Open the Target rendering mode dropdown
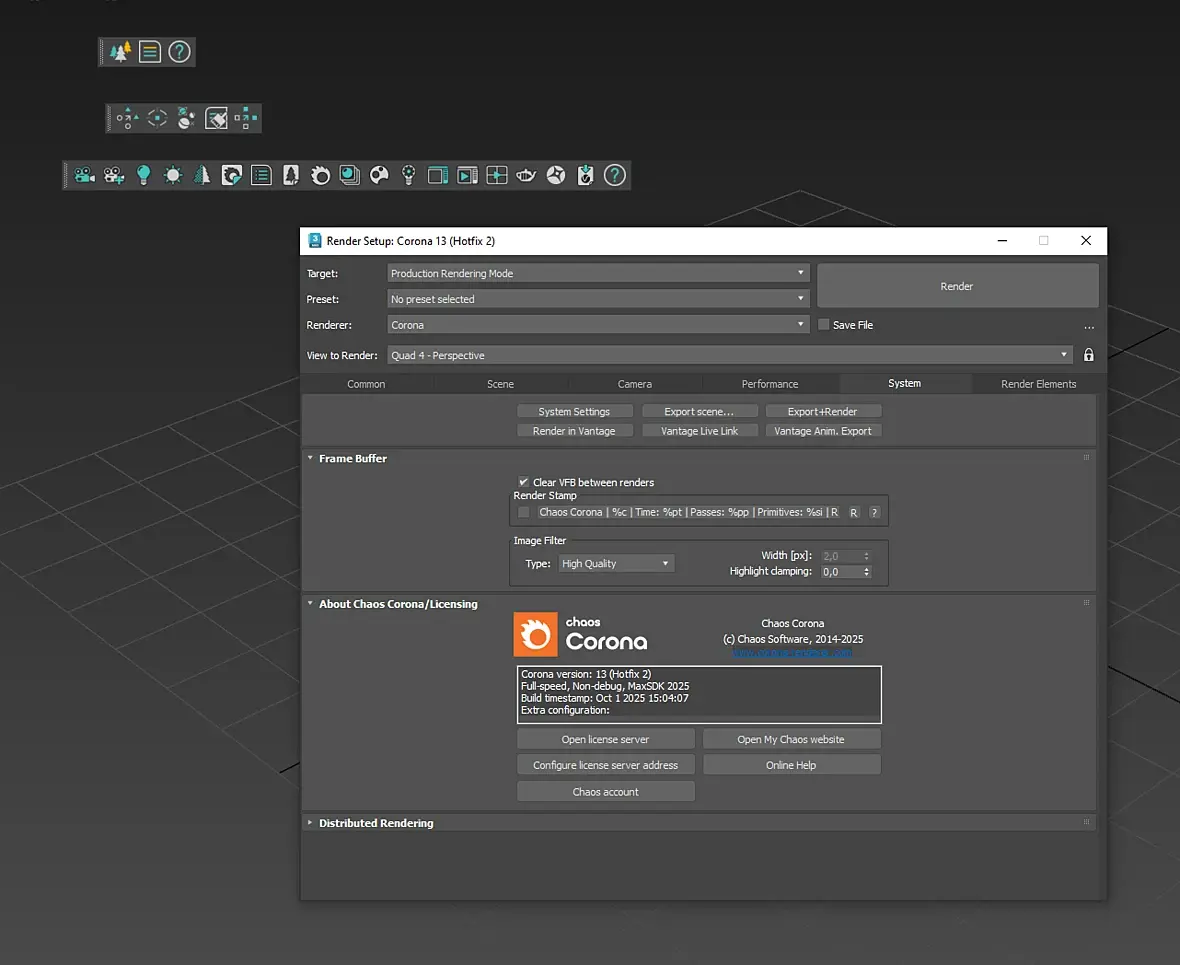This screenshot has width=1180, height=965. point(597,273)
